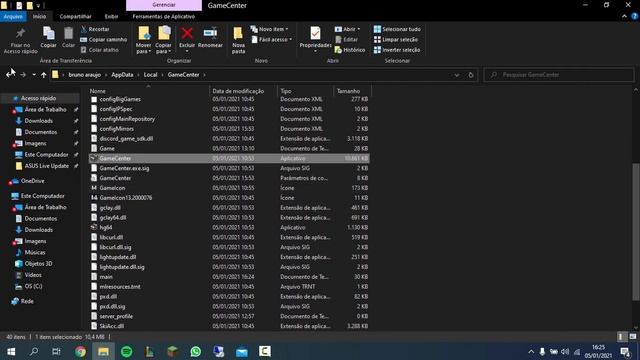Go back with the back arrow
The image size is (640, 360).
(10, 75)
